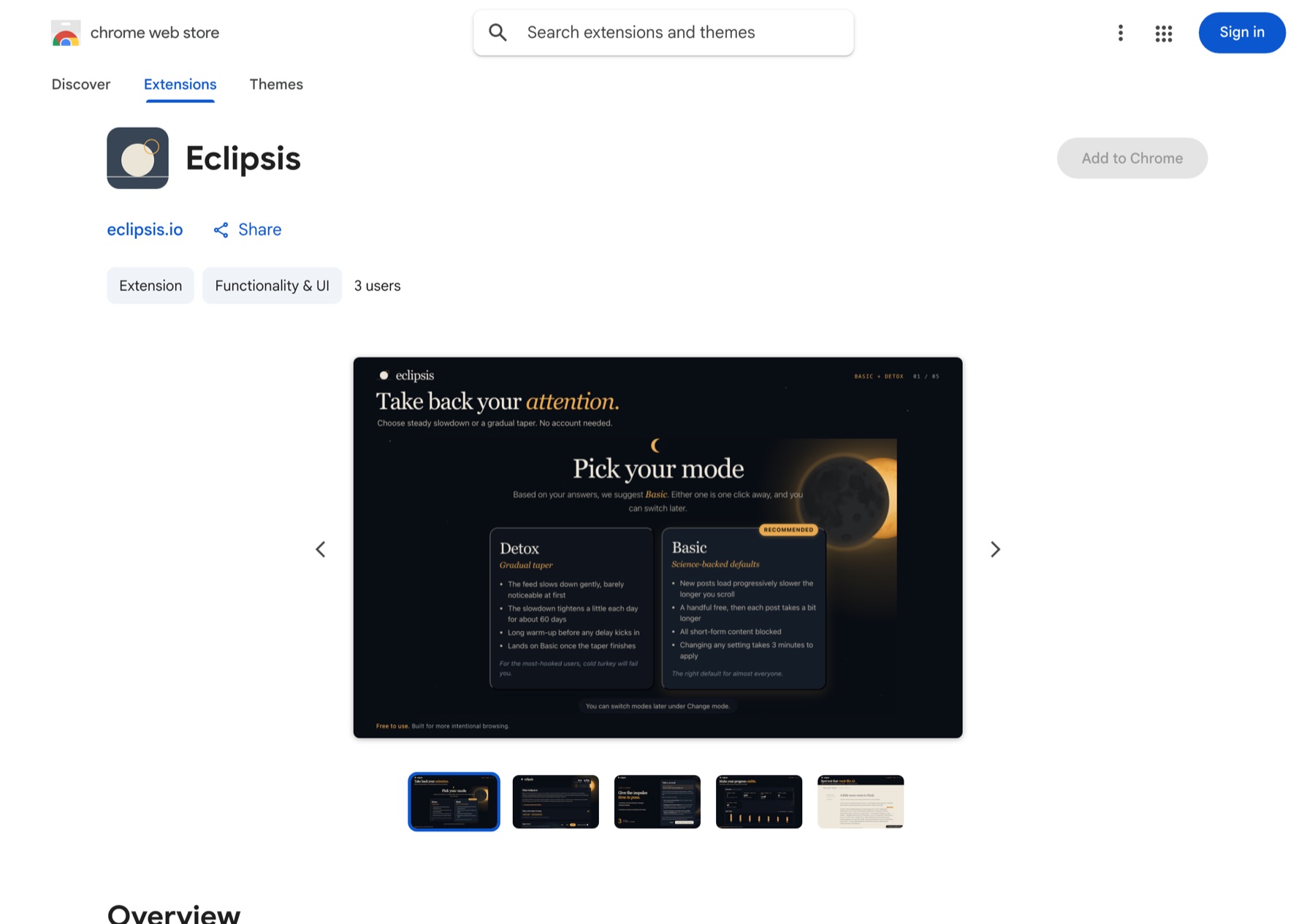Image resolution: width=1315 pixels, height=924 pixels.
Task: Show the previous screenshot with left arrow
Action: [321, 549]
